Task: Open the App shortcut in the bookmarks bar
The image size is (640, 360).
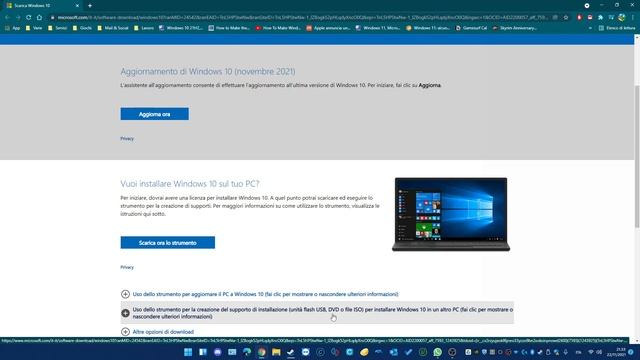Action: [12, 28]
